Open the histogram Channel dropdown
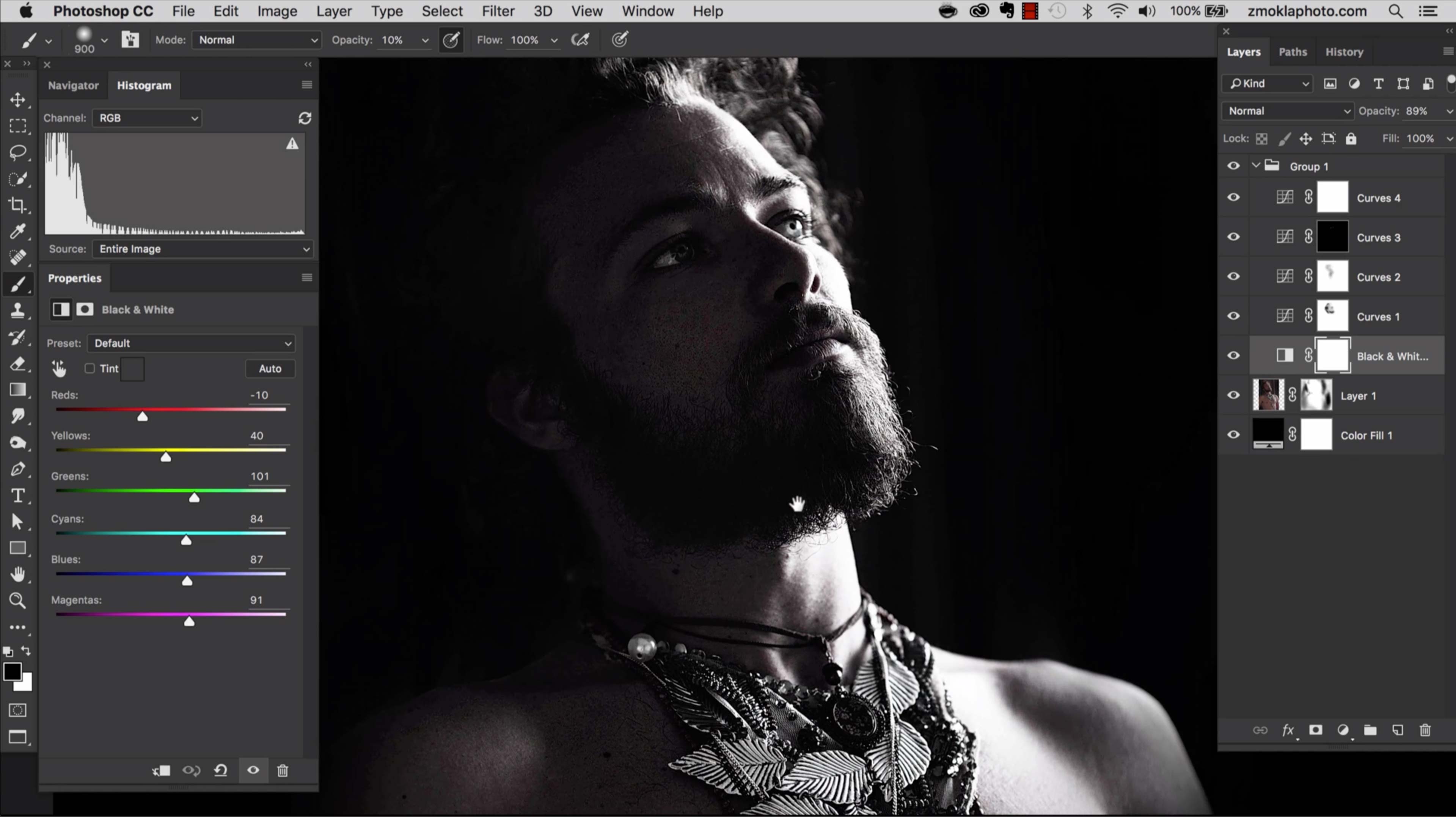This screenshot has height=817, width=1456. [x=147, y=118]
